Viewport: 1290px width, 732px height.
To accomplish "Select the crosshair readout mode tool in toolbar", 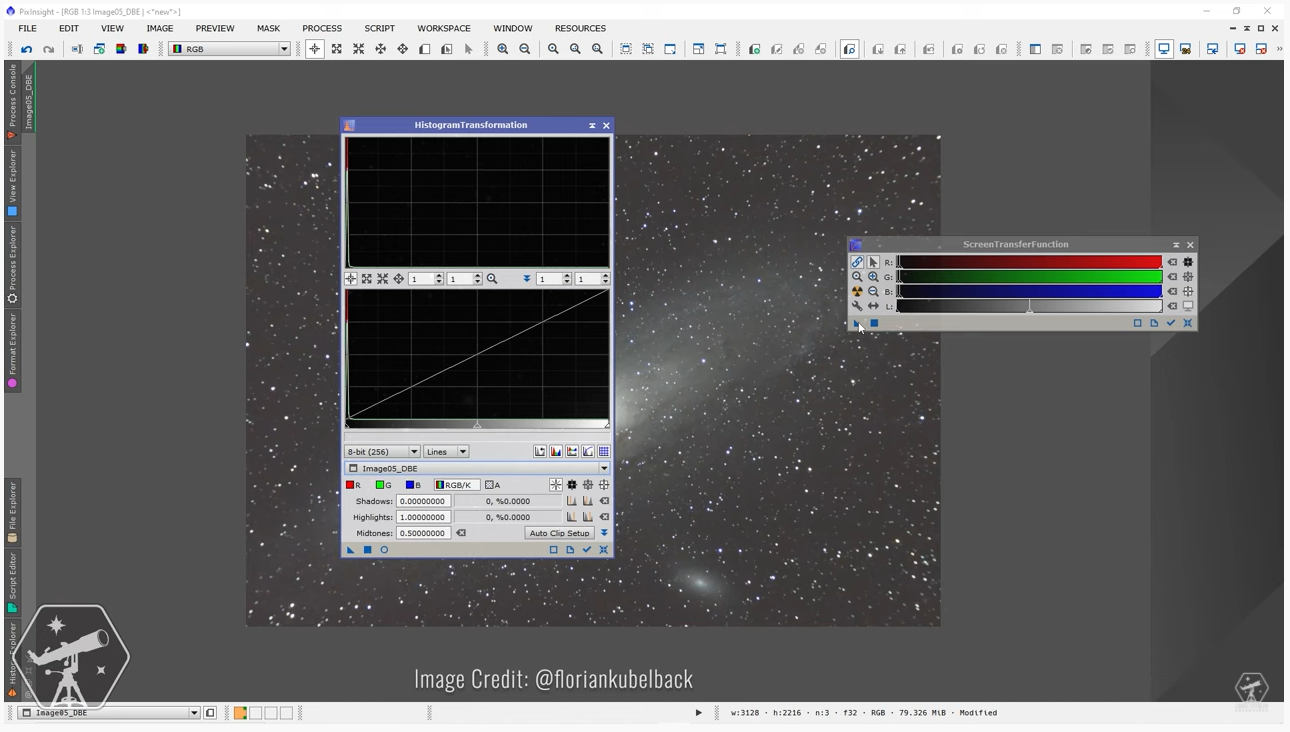I will coord(315,49).
